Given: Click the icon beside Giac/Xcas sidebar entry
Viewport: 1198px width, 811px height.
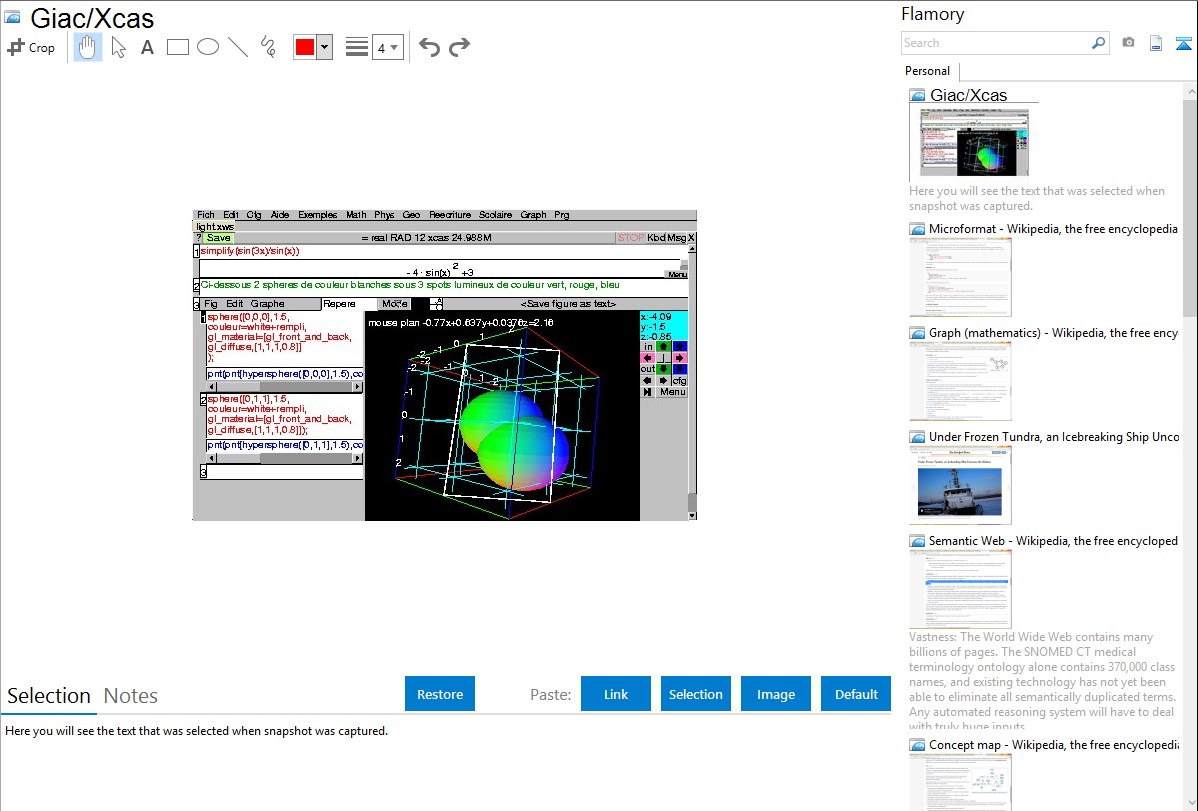Looking at the screenshot, I should [917, 96].
